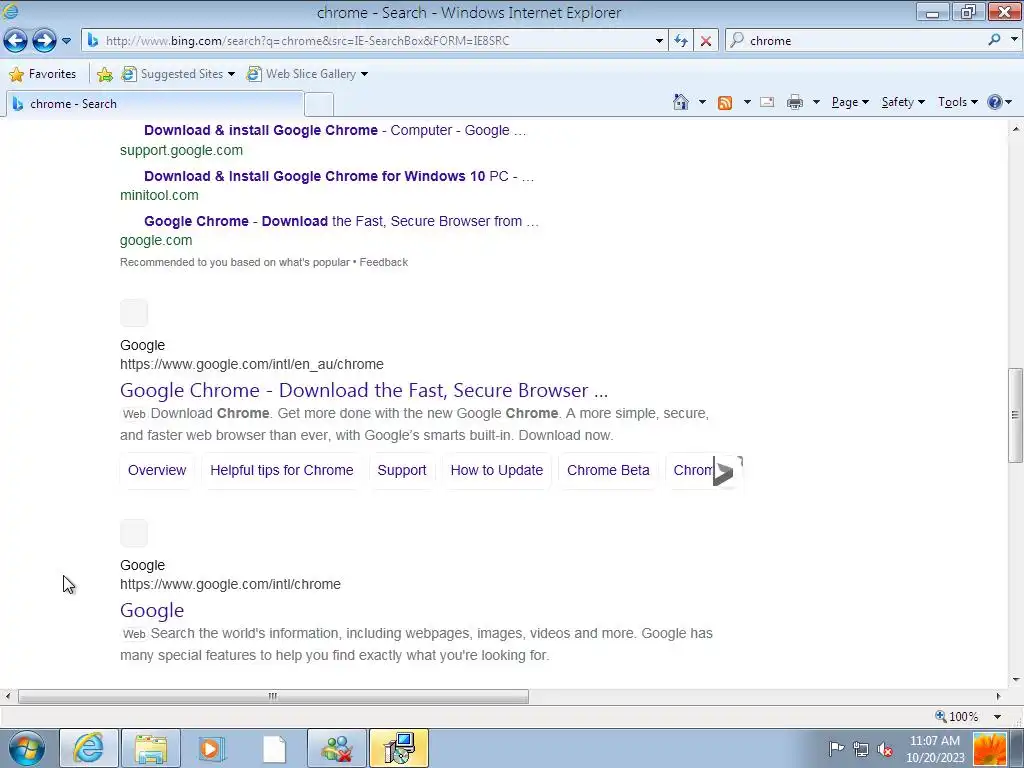Image resolution: width=1024 pixels, height=768 pixels.
Task: Click the users taskbar icon with red X
Action: (336, 748)
